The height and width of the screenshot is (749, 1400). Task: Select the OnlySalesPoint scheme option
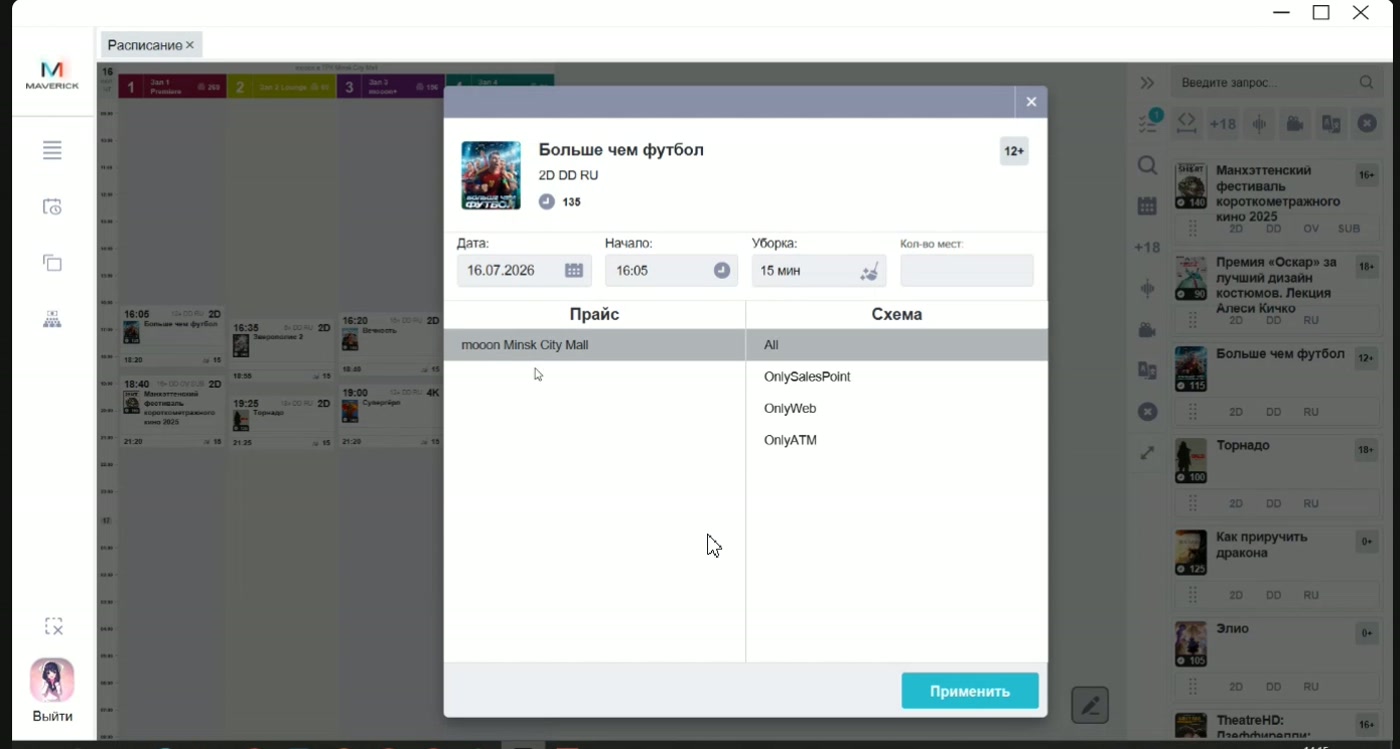tap(897, 377)
